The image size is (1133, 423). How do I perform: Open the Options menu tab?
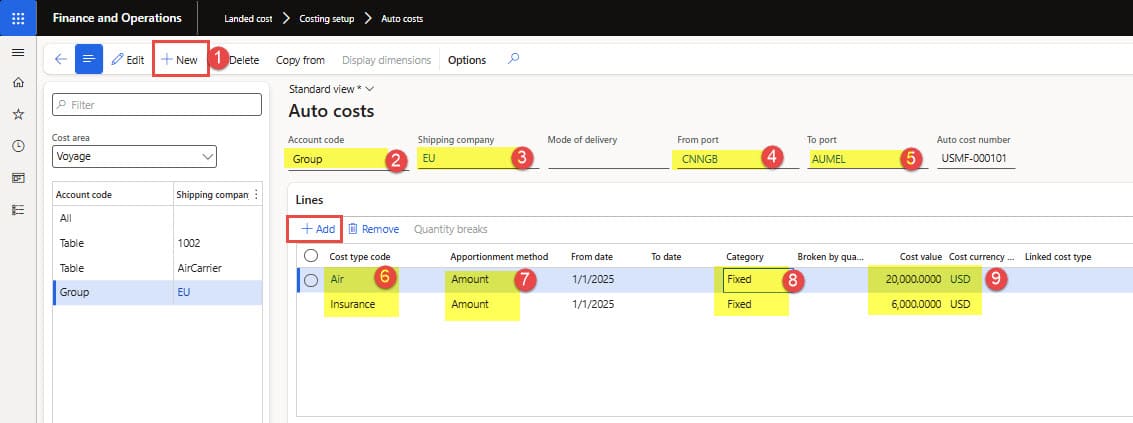coord(467,60)
